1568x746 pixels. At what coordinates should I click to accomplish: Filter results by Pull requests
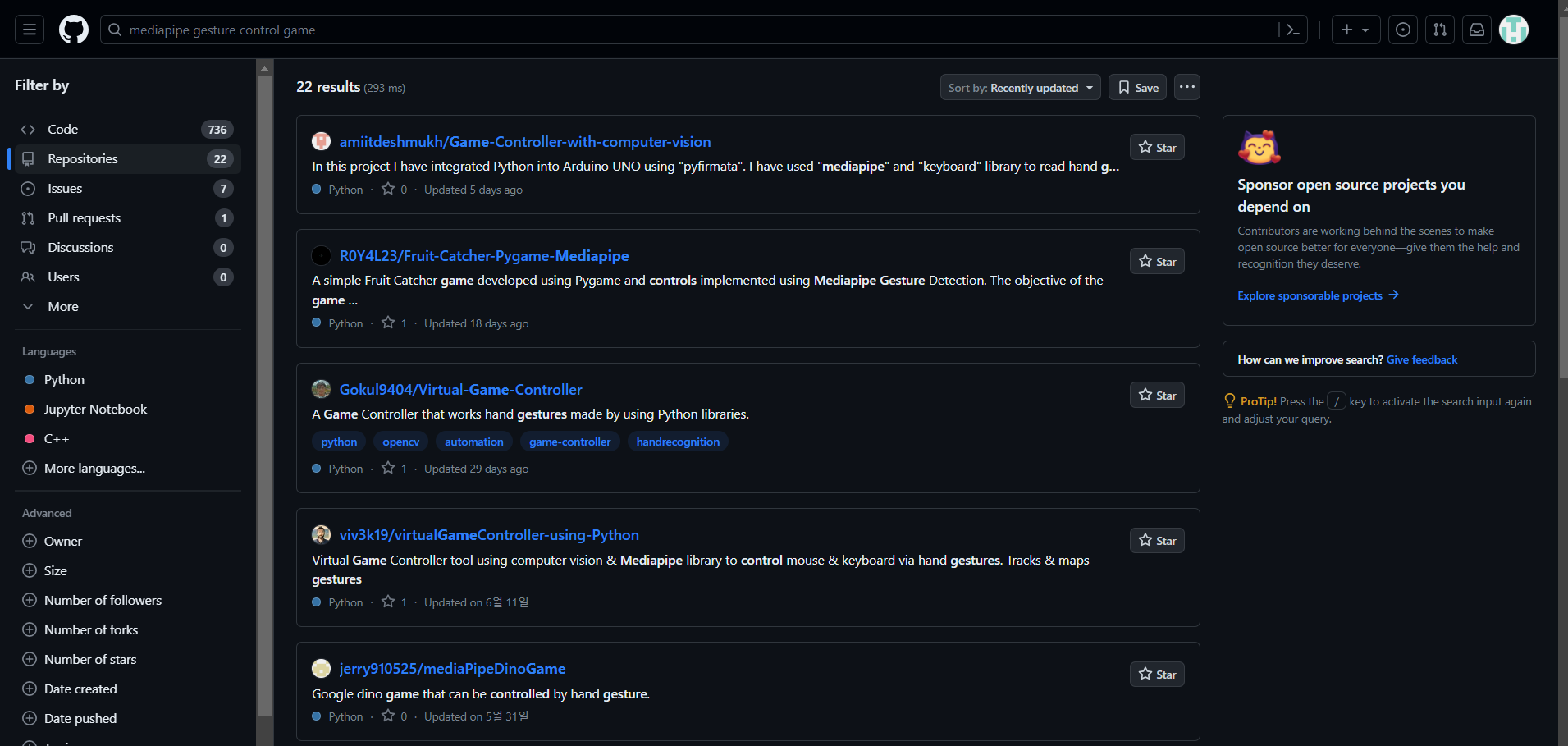point(126,218)
